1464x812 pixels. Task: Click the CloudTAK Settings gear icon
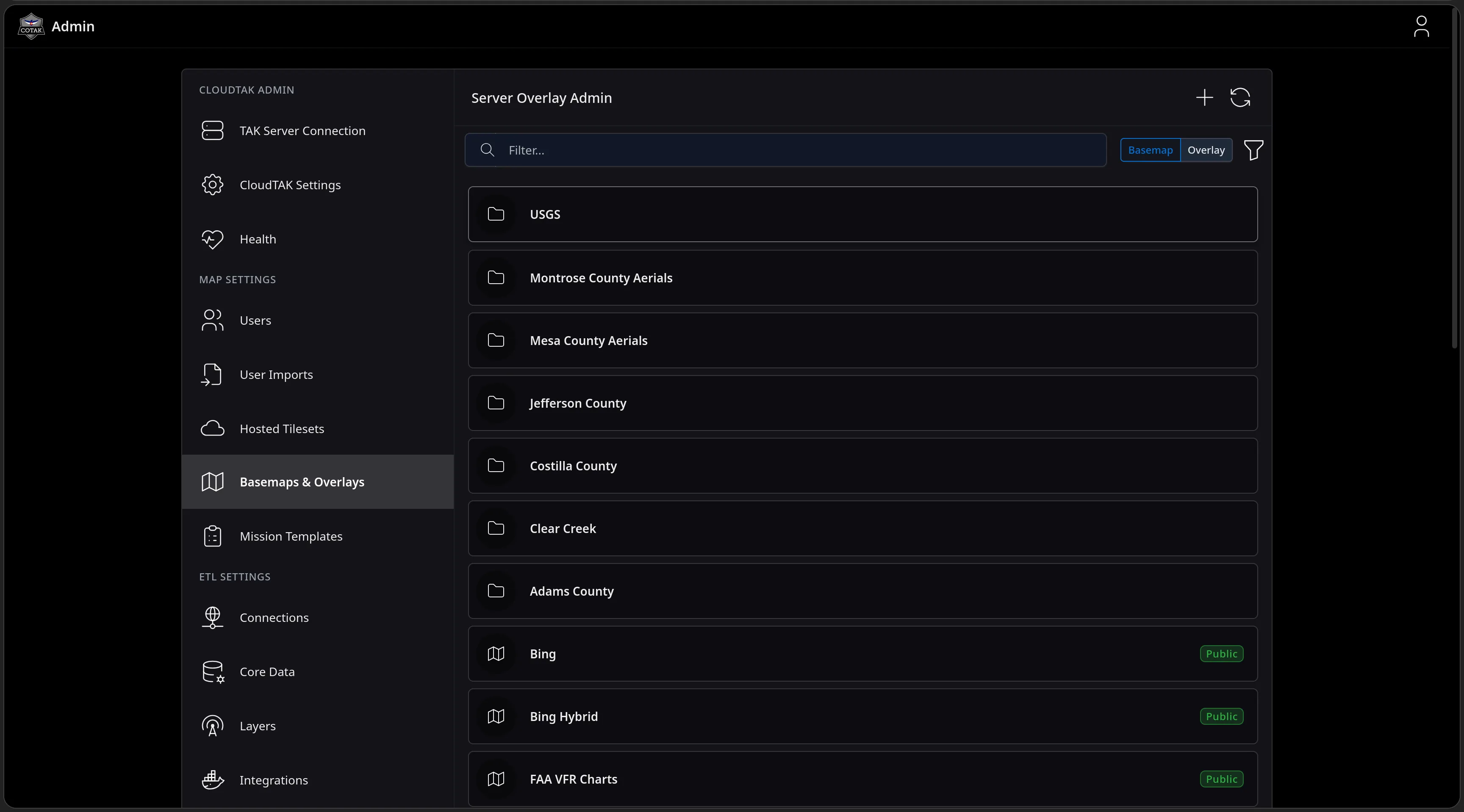click(x=213, y=185)
